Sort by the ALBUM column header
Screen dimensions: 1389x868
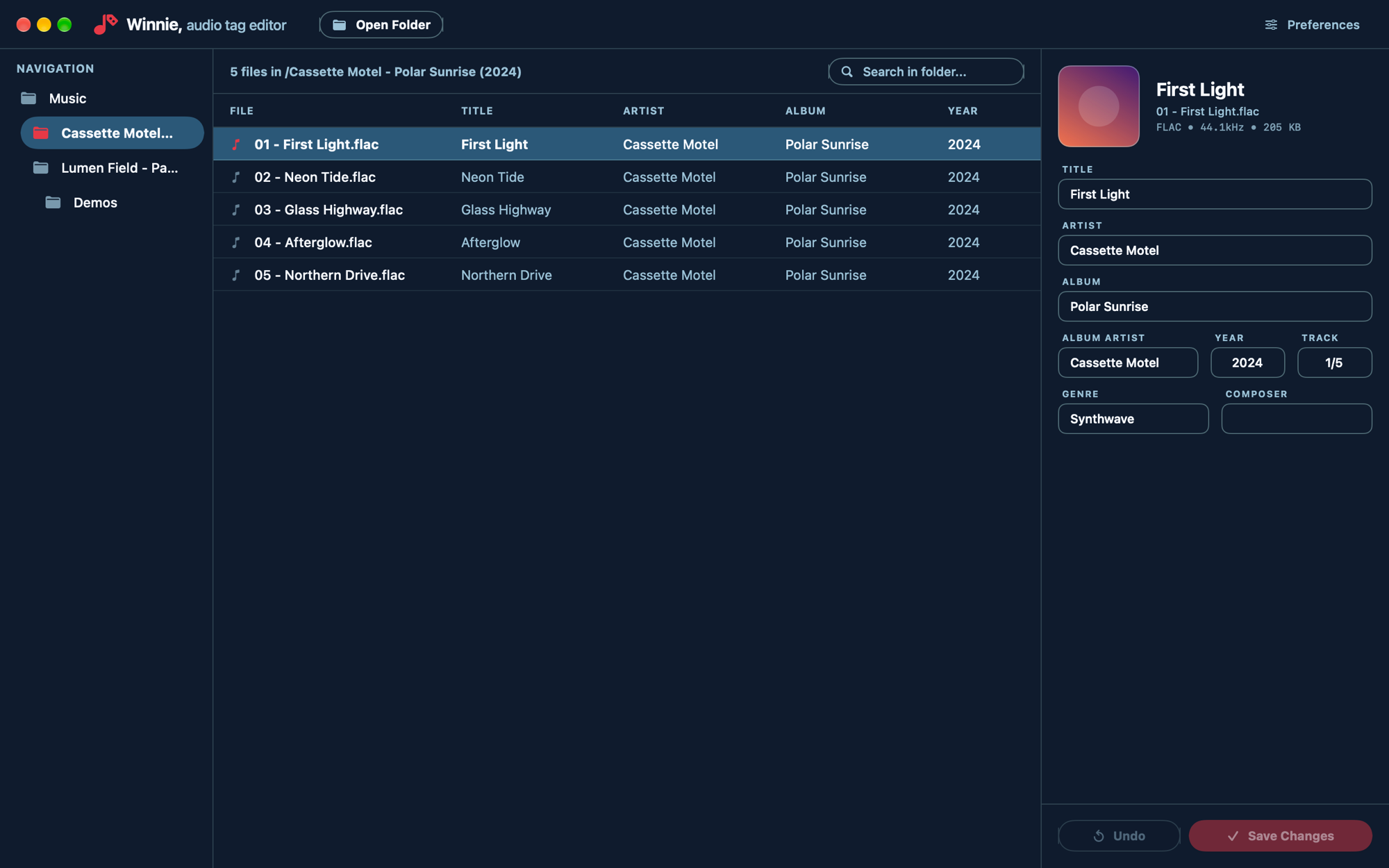tap(806, 111)
